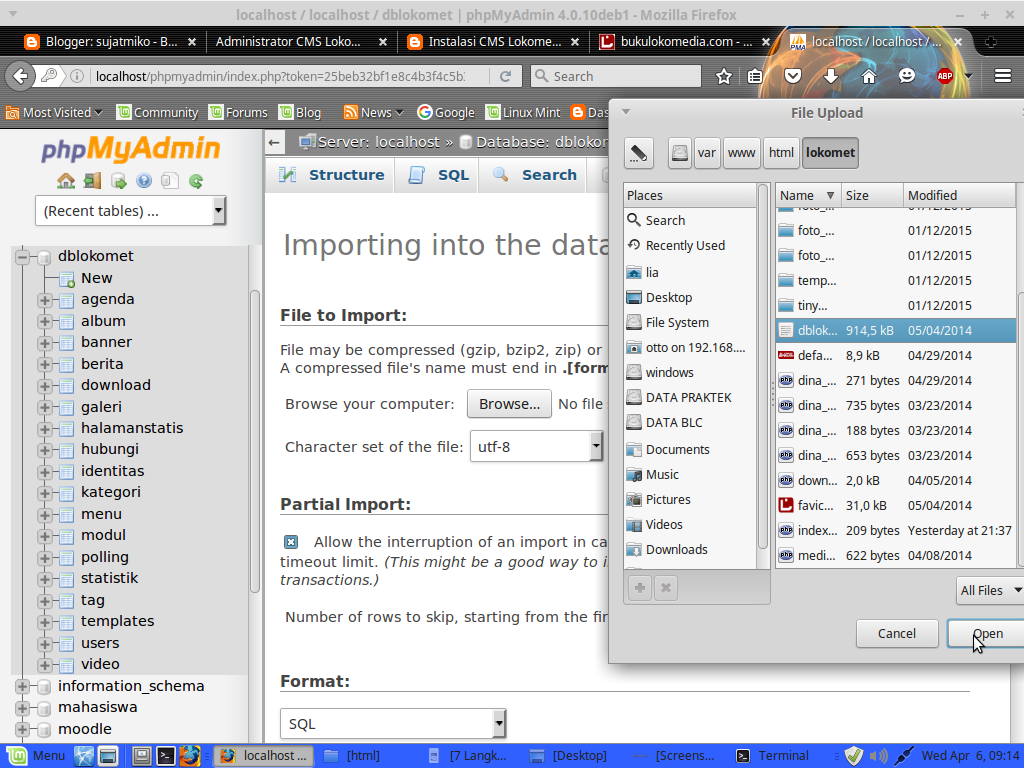Select the dblok... 914,5 kB file row
This screenshot has width=1024, height=768.
click(x=896, y=330)
